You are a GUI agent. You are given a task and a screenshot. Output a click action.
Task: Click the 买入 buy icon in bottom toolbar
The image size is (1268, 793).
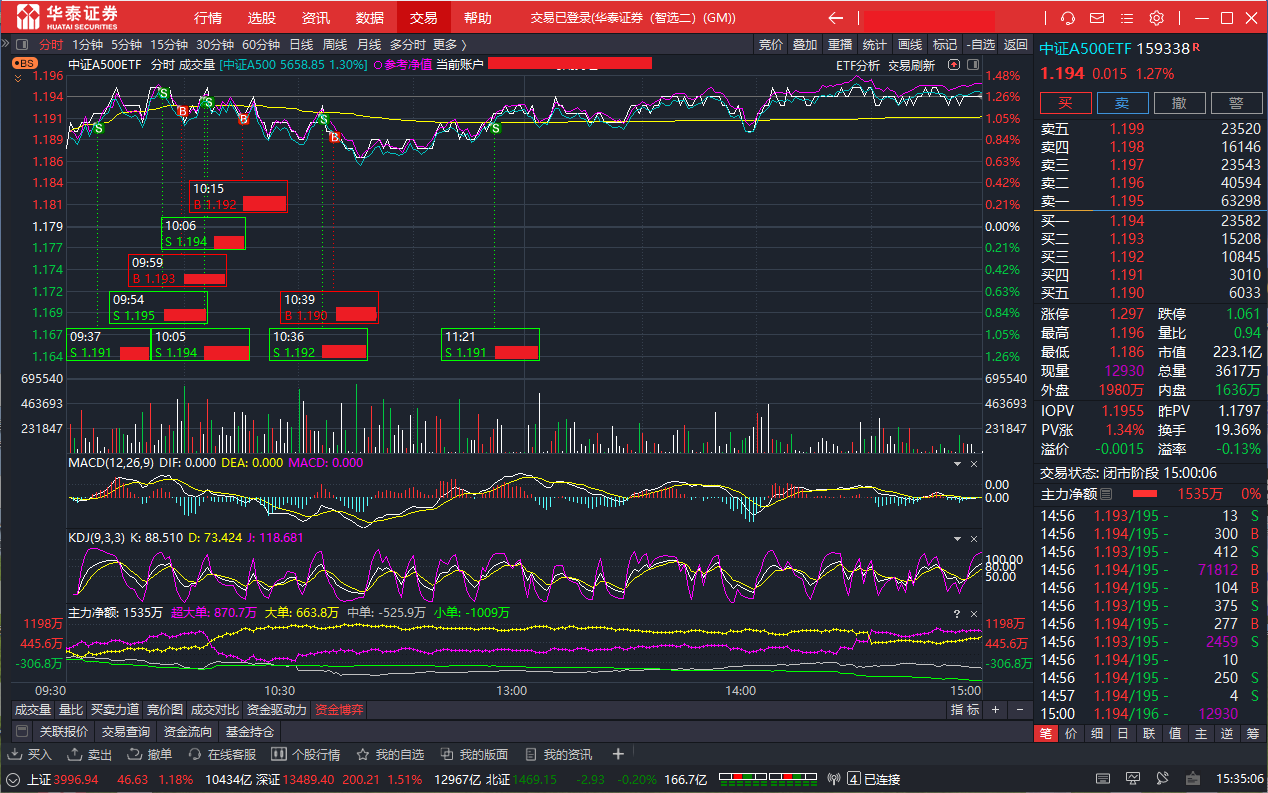pos(30,754)
